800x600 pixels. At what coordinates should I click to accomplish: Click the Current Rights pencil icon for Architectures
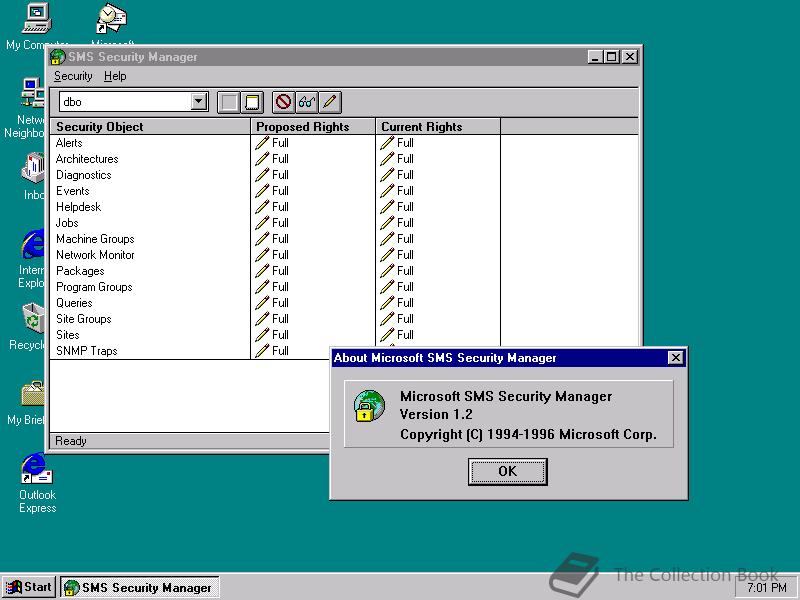click(387, 159)
